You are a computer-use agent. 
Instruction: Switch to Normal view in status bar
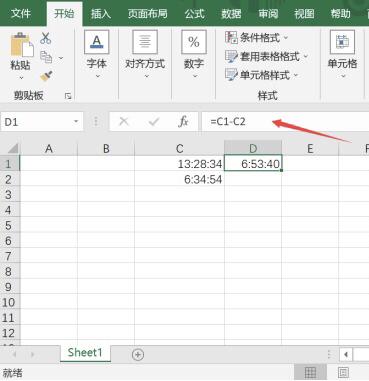[310, 372]
